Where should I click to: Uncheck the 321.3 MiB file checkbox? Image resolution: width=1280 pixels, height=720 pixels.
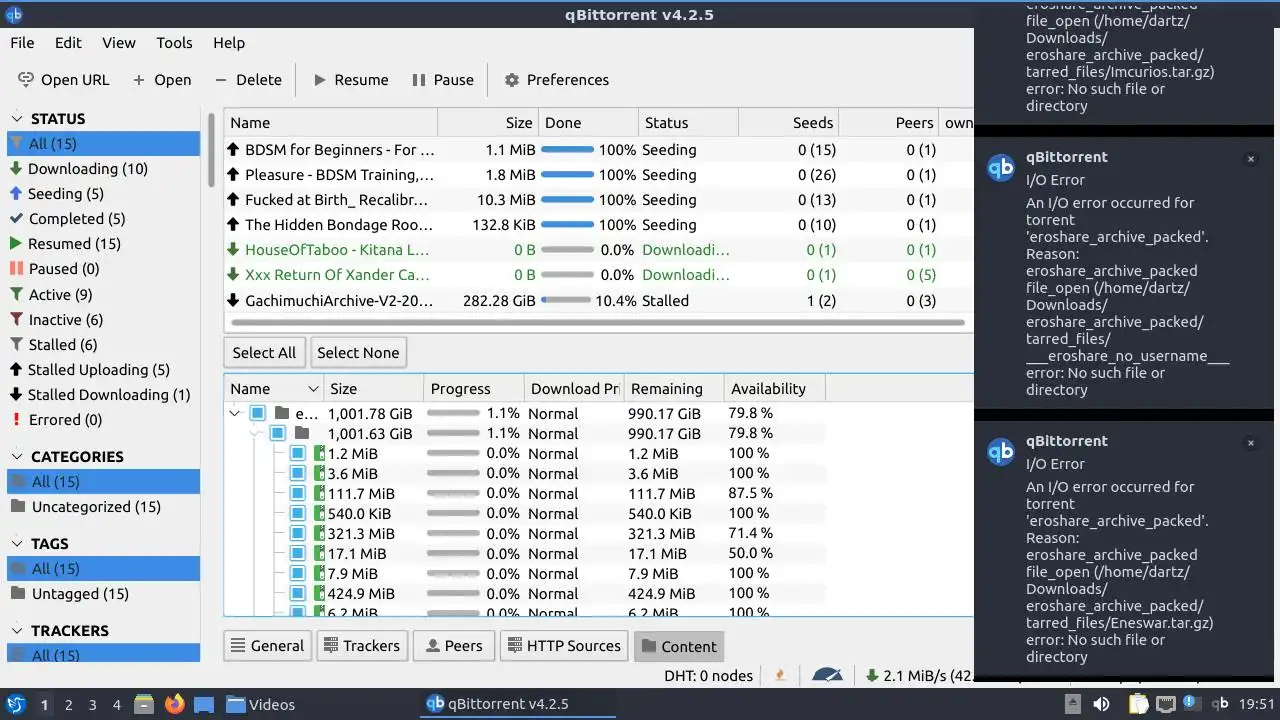pyautogui.click(x=297, y=533)
